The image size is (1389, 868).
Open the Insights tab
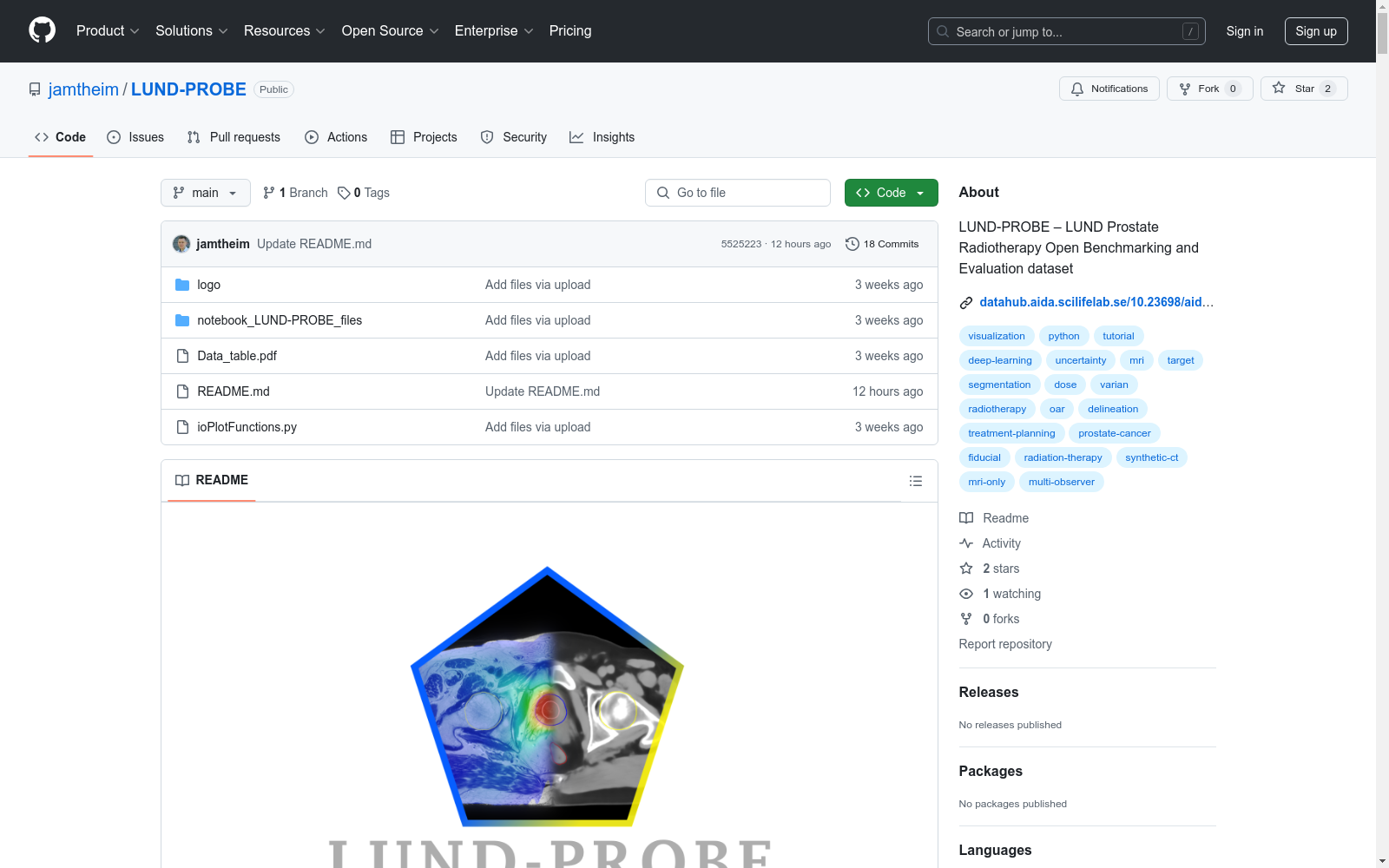(602, 136)
